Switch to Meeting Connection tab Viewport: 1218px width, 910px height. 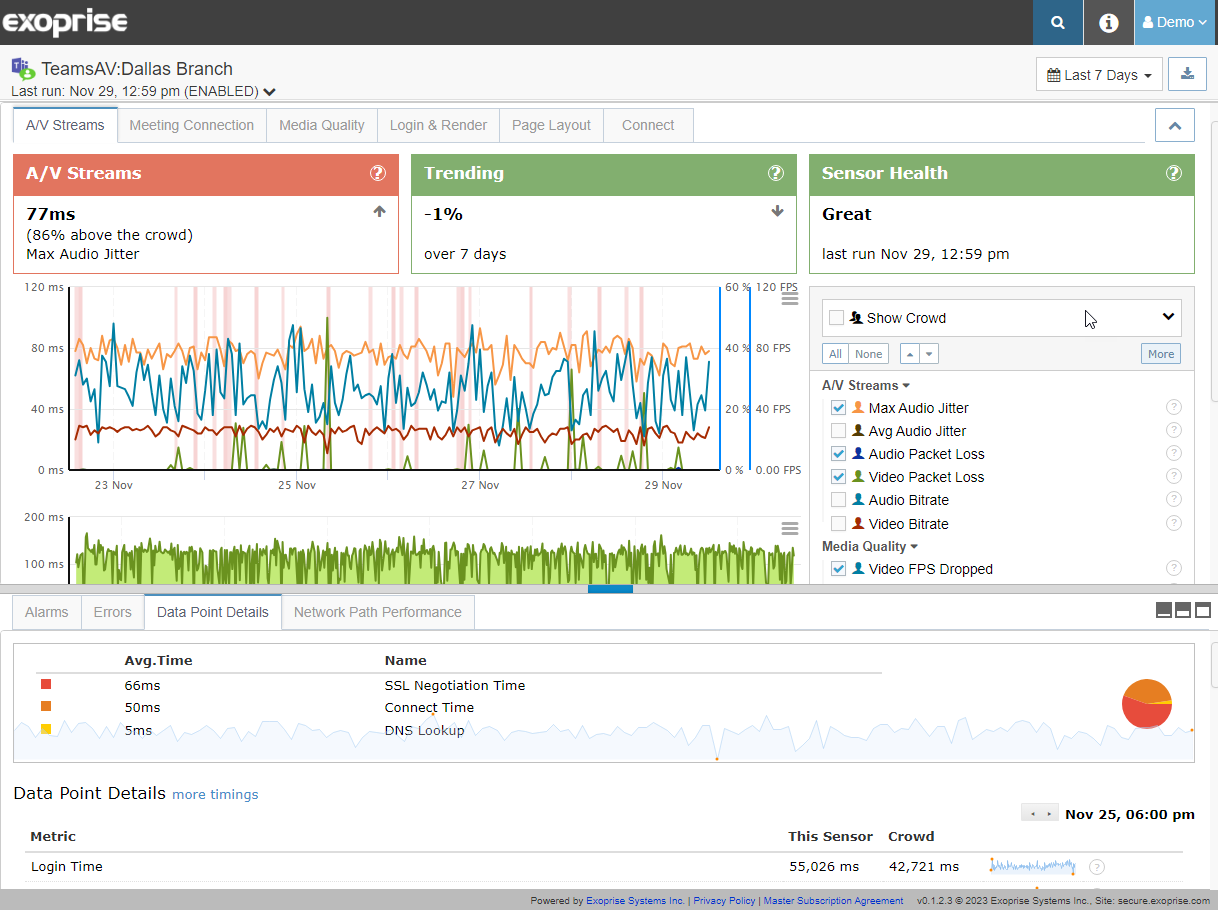192,125
